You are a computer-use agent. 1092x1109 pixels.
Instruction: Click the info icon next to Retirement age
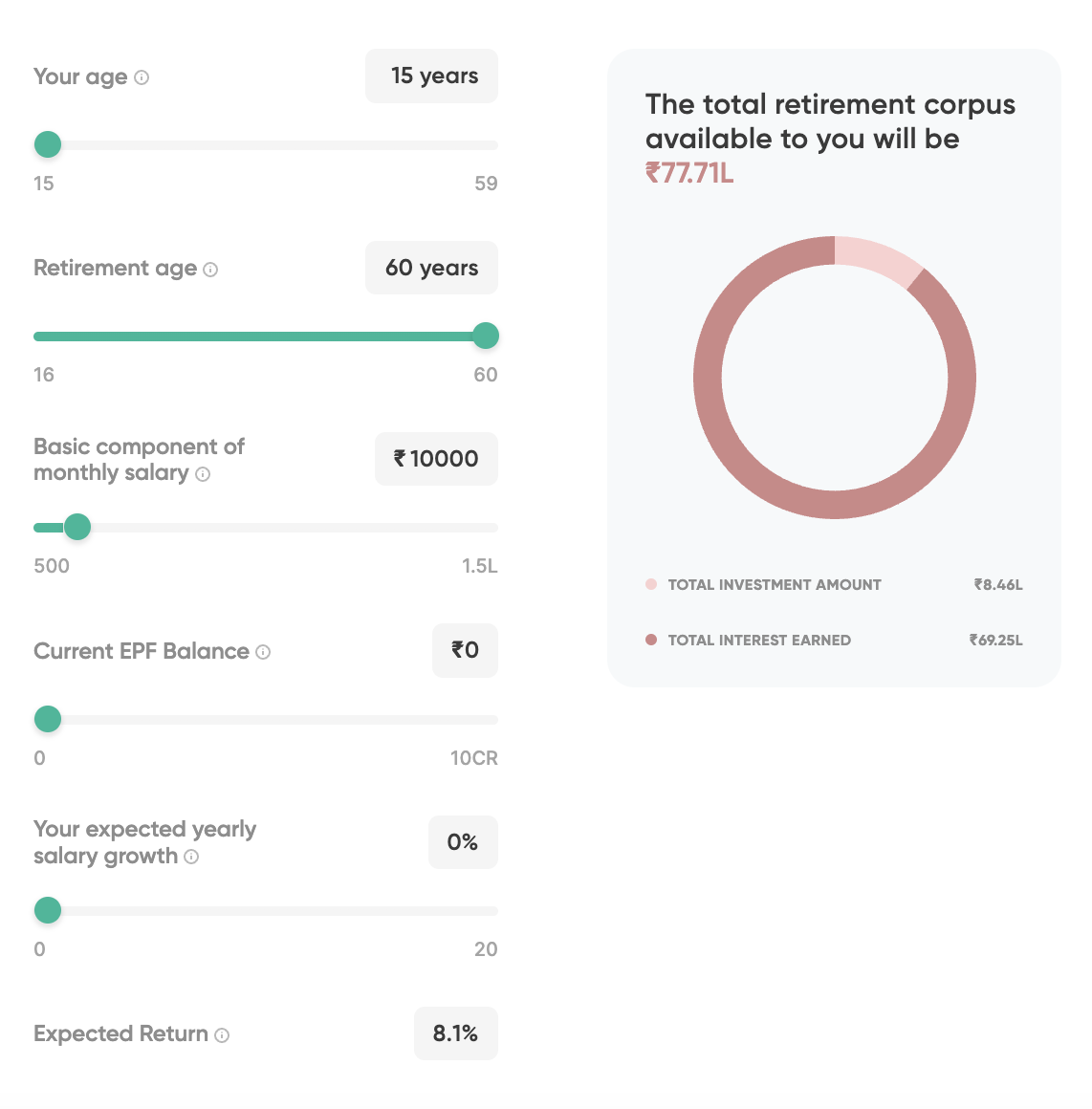(x=210, y=270)
